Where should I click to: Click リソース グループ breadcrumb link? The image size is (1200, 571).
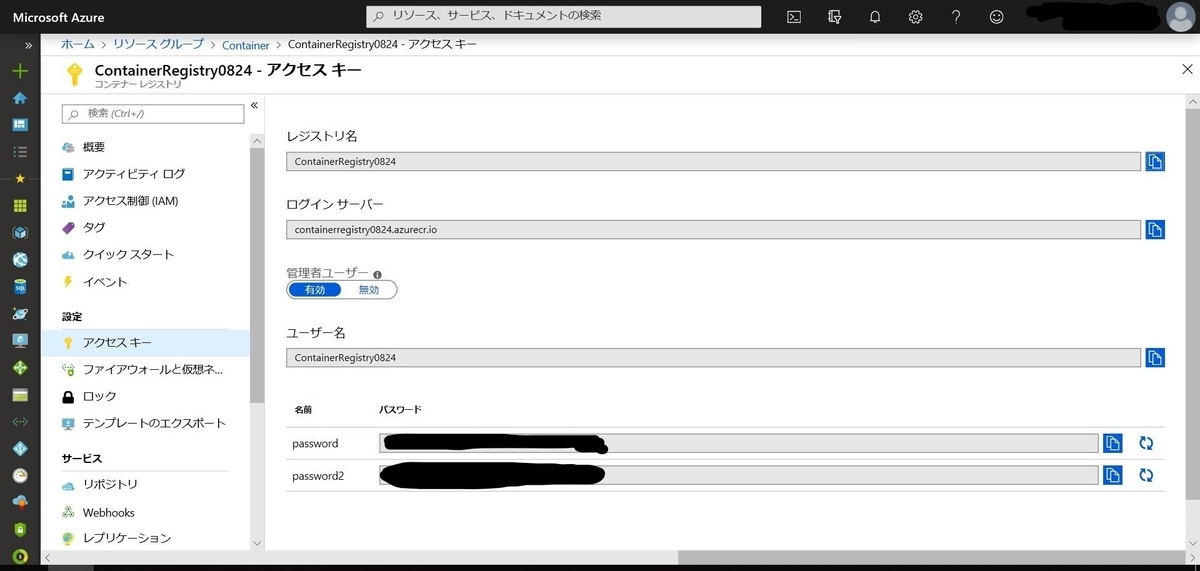[x=158, y=45]
